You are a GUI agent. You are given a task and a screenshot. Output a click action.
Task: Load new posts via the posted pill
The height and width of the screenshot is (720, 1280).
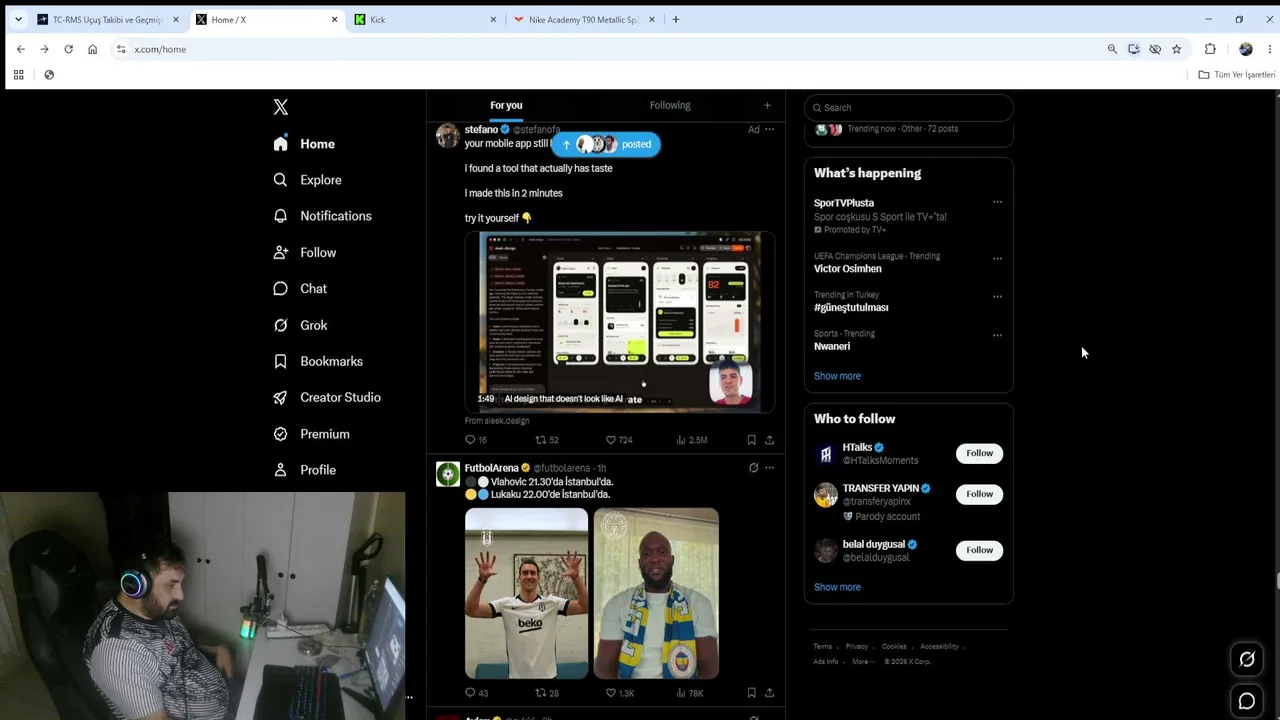pyautogui.click(x=606, y=144)
